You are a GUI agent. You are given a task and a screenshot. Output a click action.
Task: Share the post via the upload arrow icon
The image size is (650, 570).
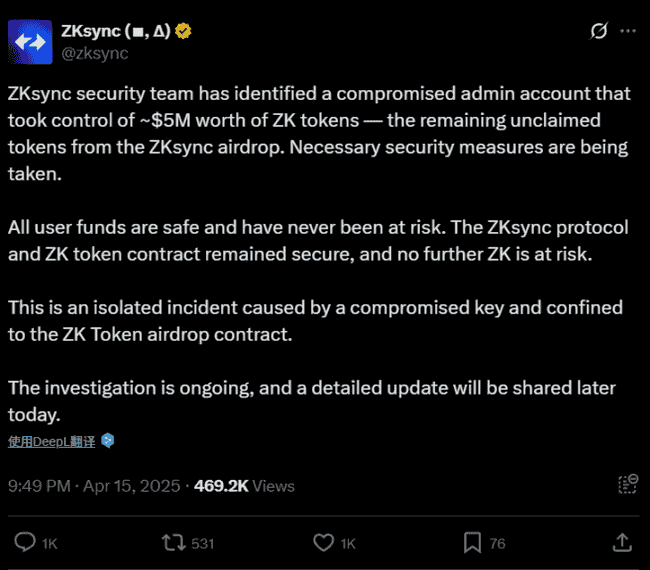(621, 542)
